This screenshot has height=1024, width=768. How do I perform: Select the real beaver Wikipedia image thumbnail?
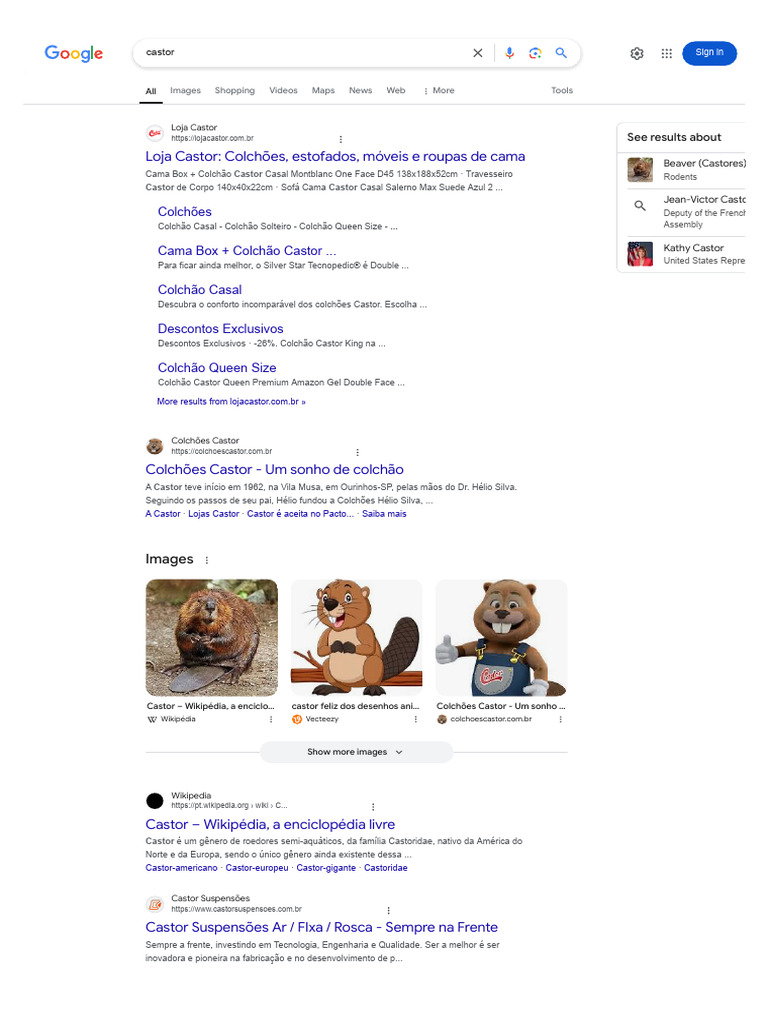pyautogui.click(x=211, y=637)
